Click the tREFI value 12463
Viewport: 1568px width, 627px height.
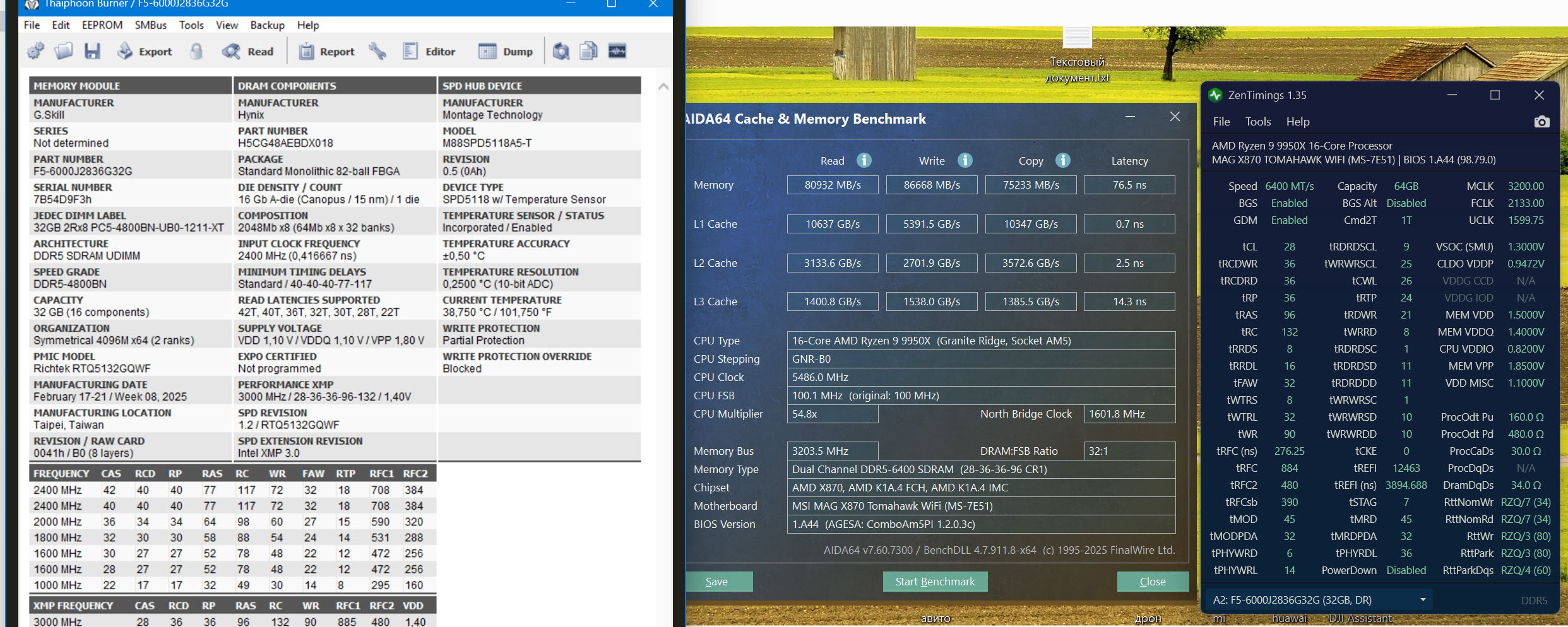[x=1406, y=468]
